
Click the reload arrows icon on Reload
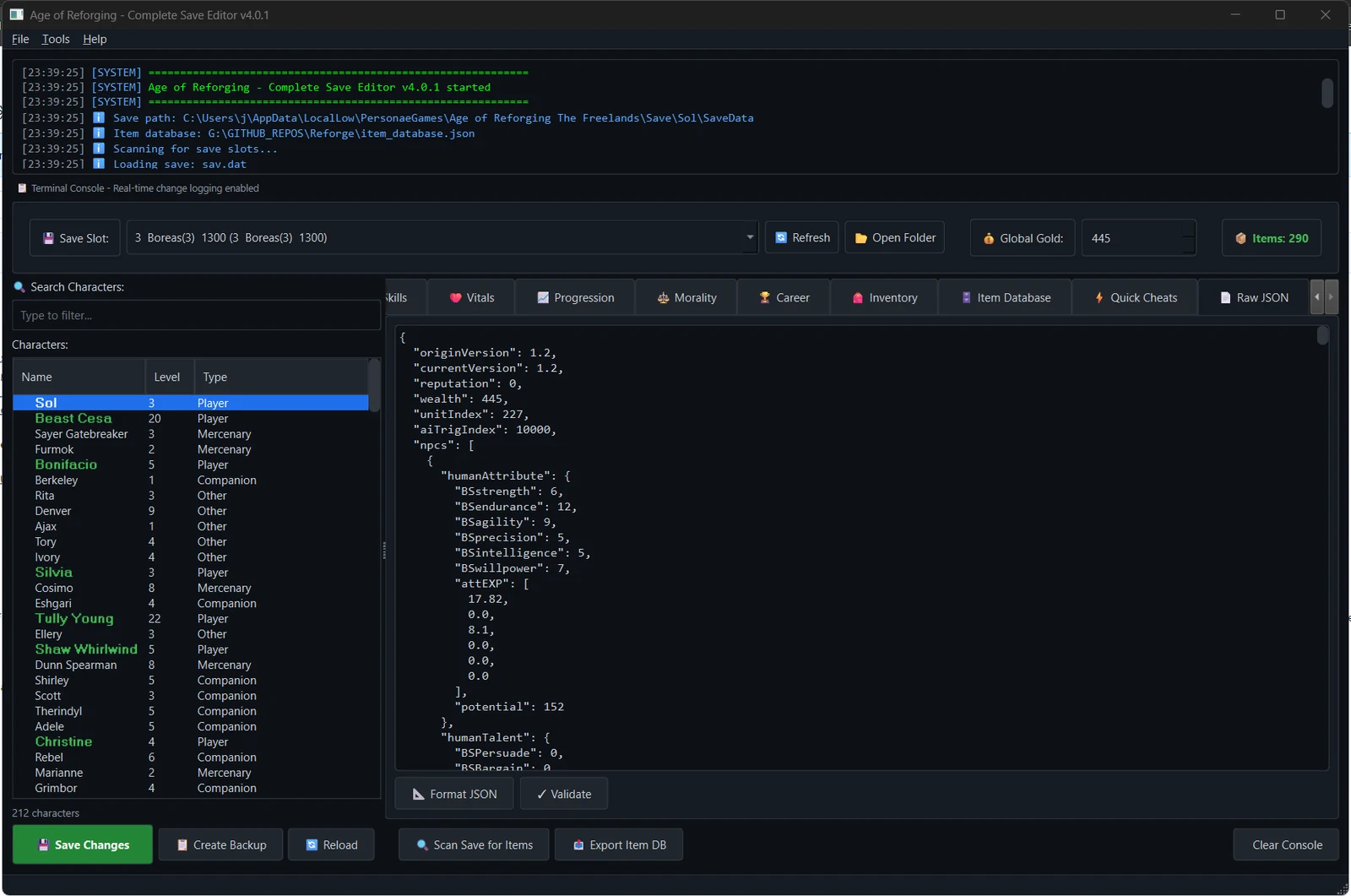click(x=312, y=844)
